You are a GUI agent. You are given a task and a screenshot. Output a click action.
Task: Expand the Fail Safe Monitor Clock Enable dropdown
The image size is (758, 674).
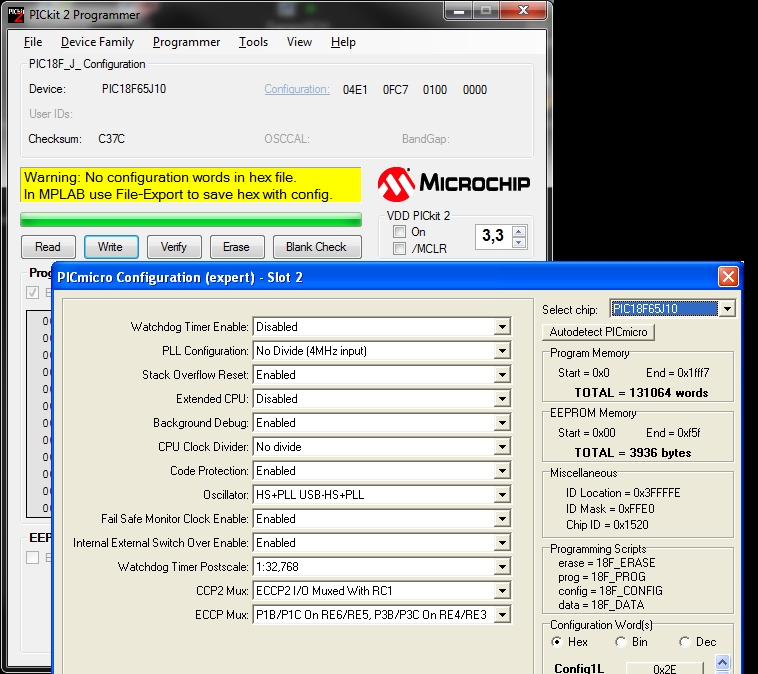pyautogui.click(x=502, y=519)
